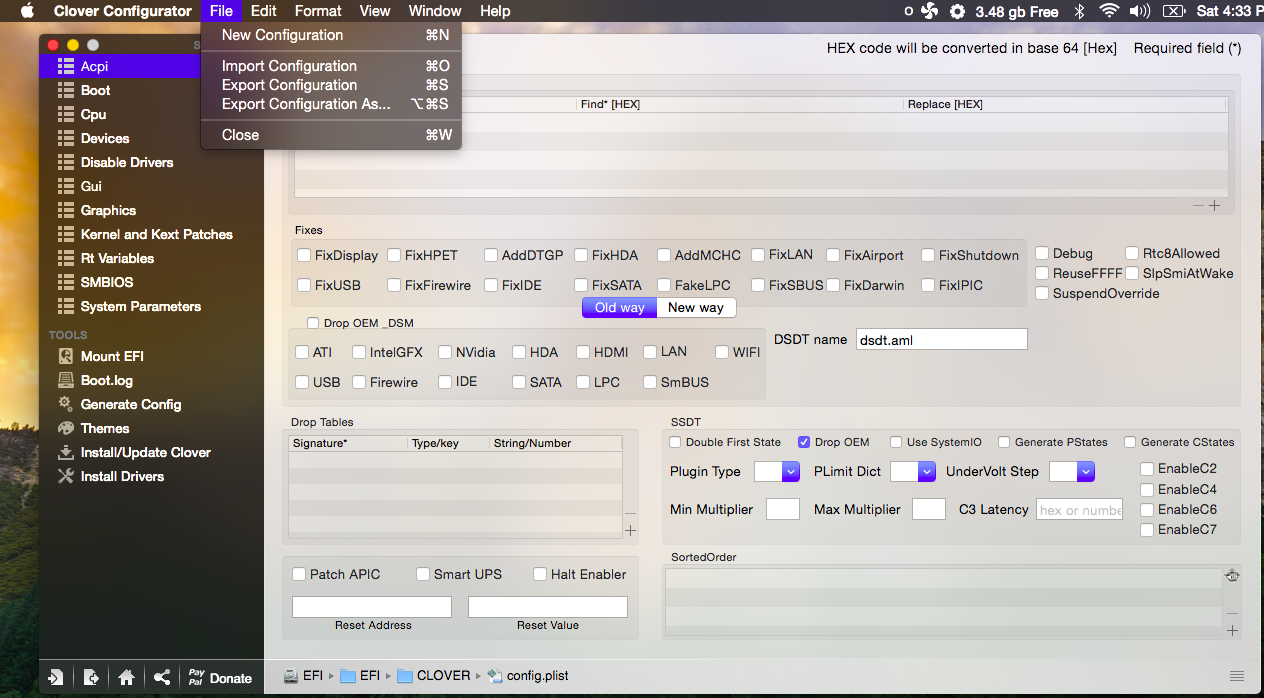This screenshot has width=1264, height=698.
Task: Click the EFI disk icon in path bar
Action: (290, 676)
